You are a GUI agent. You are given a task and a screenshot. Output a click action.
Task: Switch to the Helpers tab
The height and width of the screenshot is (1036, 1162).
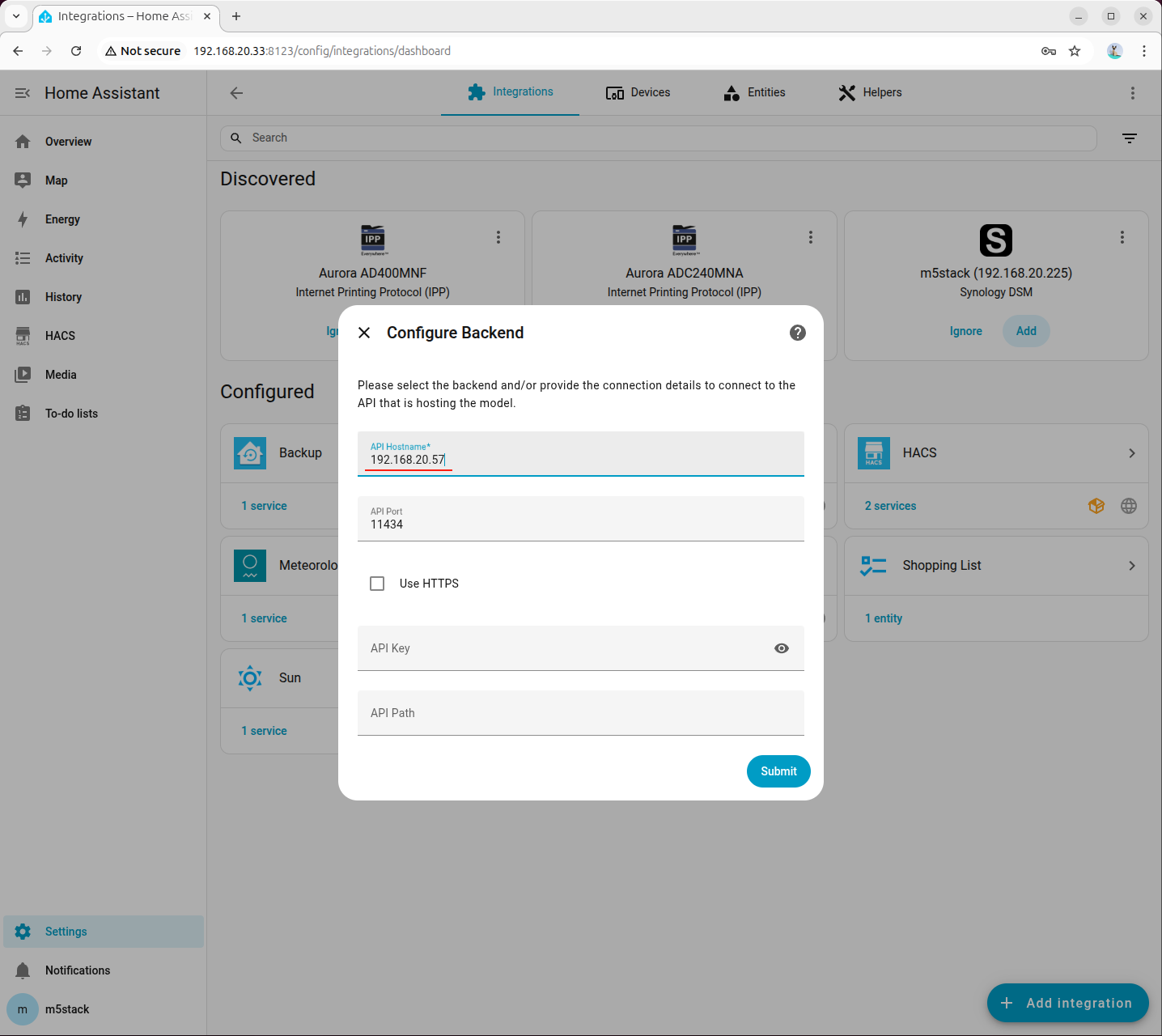pos(870,93)
